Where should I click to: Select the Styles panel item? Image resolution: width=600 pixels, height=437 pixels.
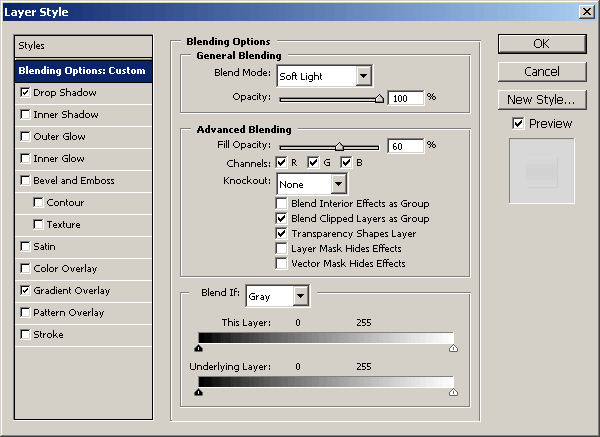click(83, 46)
